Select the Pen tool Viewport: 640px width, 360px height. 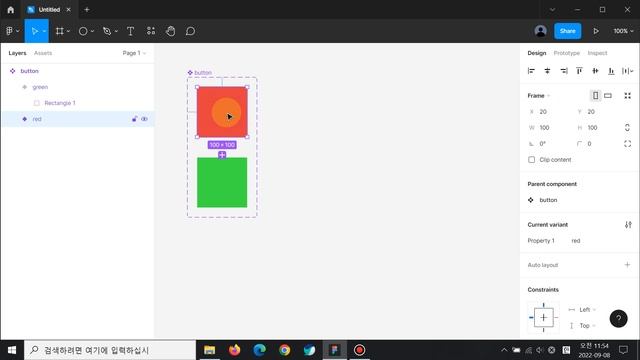coord(107,31)
